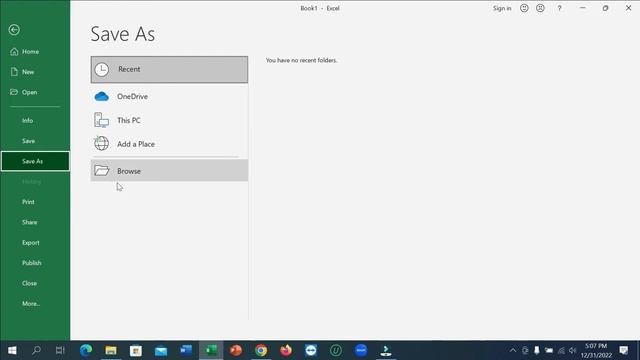Click the OneDrive cloud icon

[102, 97]
